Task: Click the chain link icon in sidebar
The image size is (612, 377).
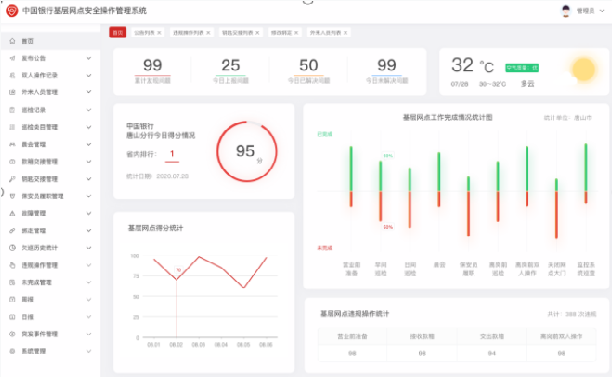Action: (12, 231)
